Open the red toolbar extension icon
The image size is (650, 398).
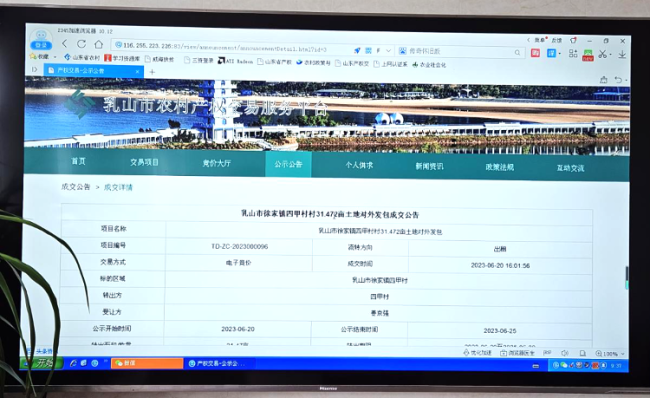point(535,53)
